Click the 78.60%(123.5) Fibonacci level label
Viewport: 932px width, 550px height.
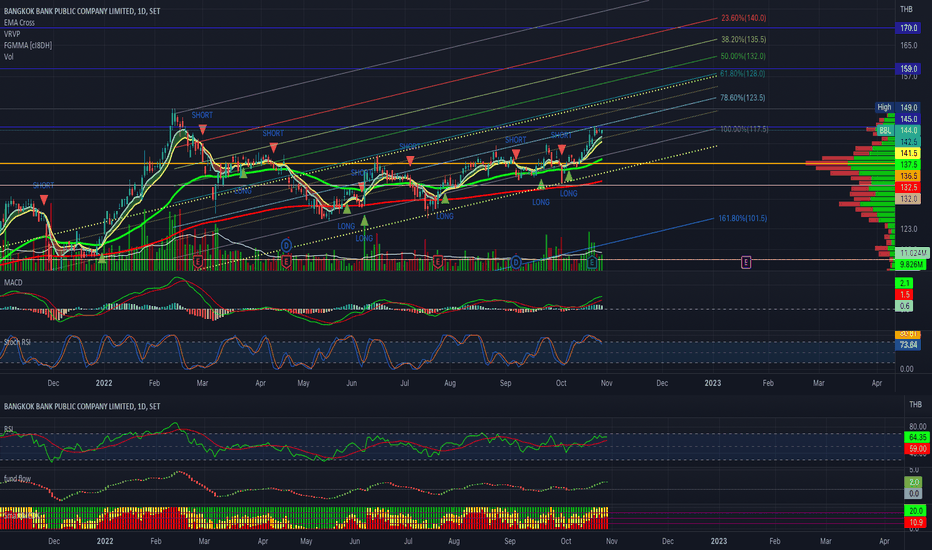click(742, 98)
